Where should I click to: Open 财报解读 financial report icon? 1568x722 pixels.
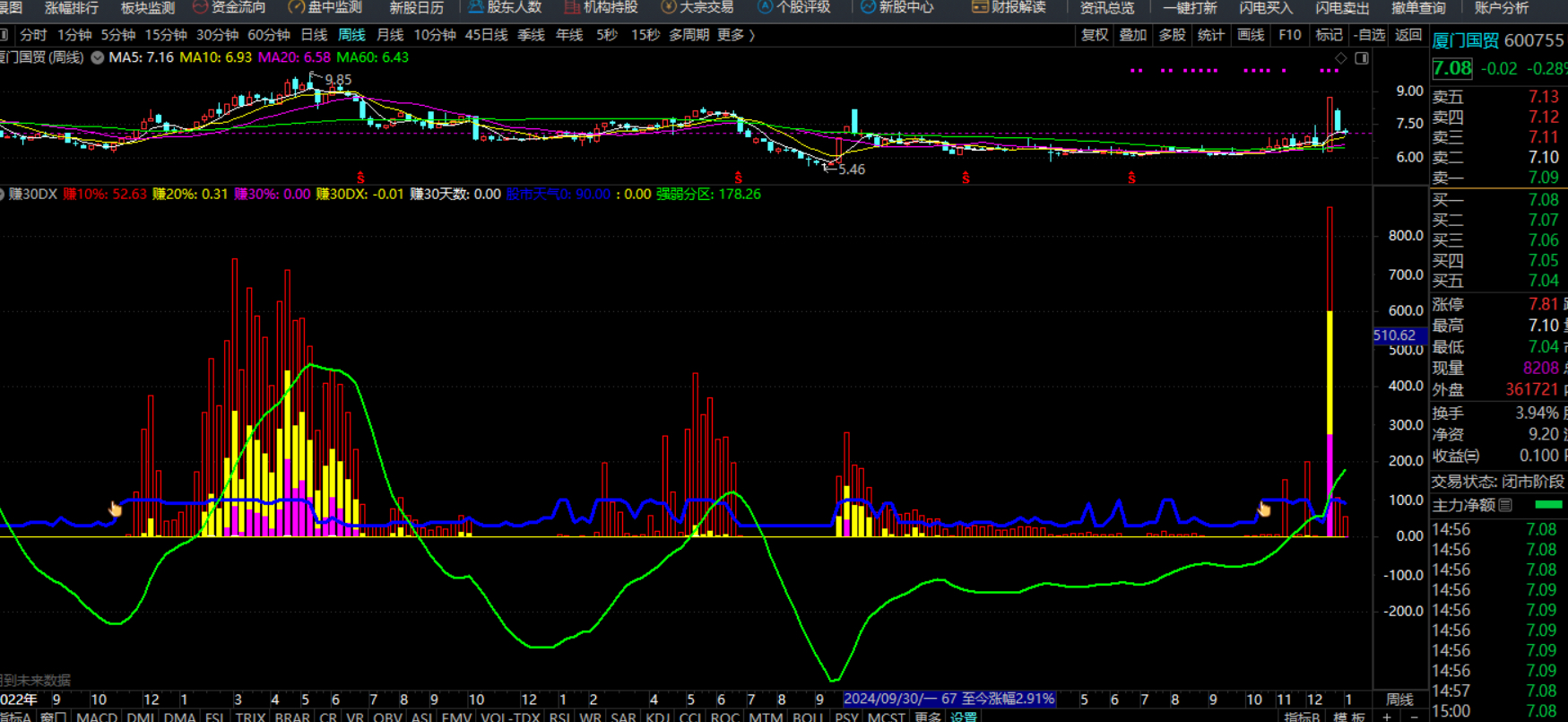pyautogui.click(x=980, y=7)
